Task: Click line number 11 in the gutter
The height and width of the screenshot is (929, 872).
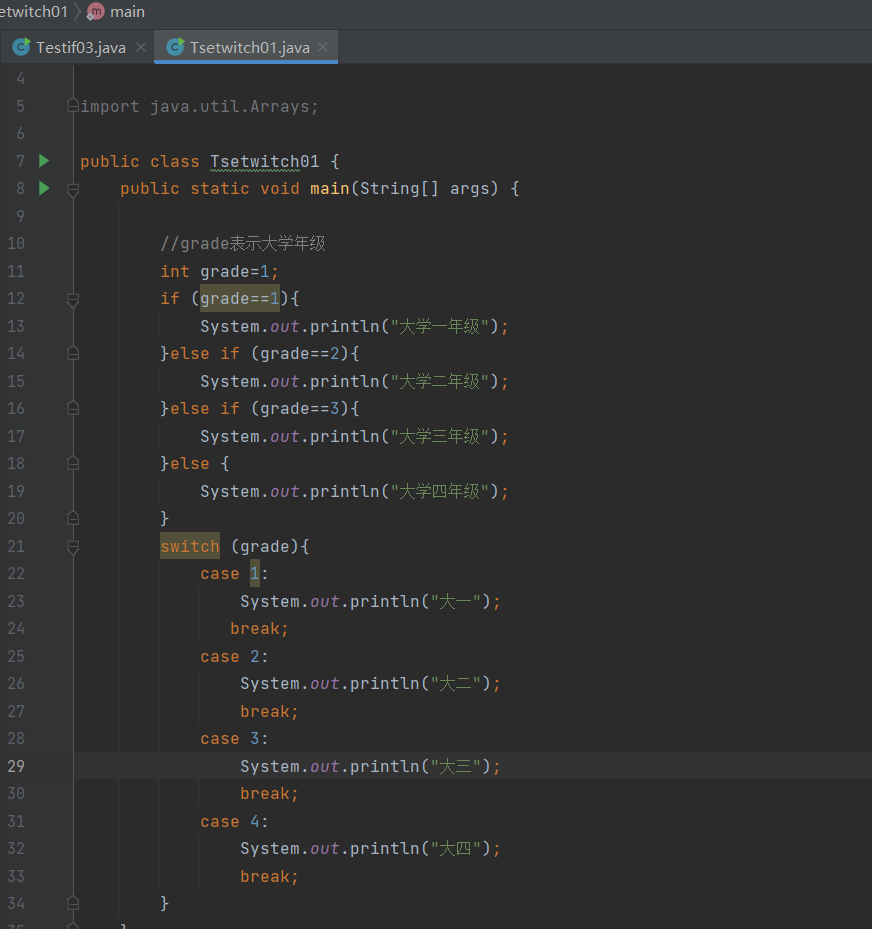Action: 16,271
